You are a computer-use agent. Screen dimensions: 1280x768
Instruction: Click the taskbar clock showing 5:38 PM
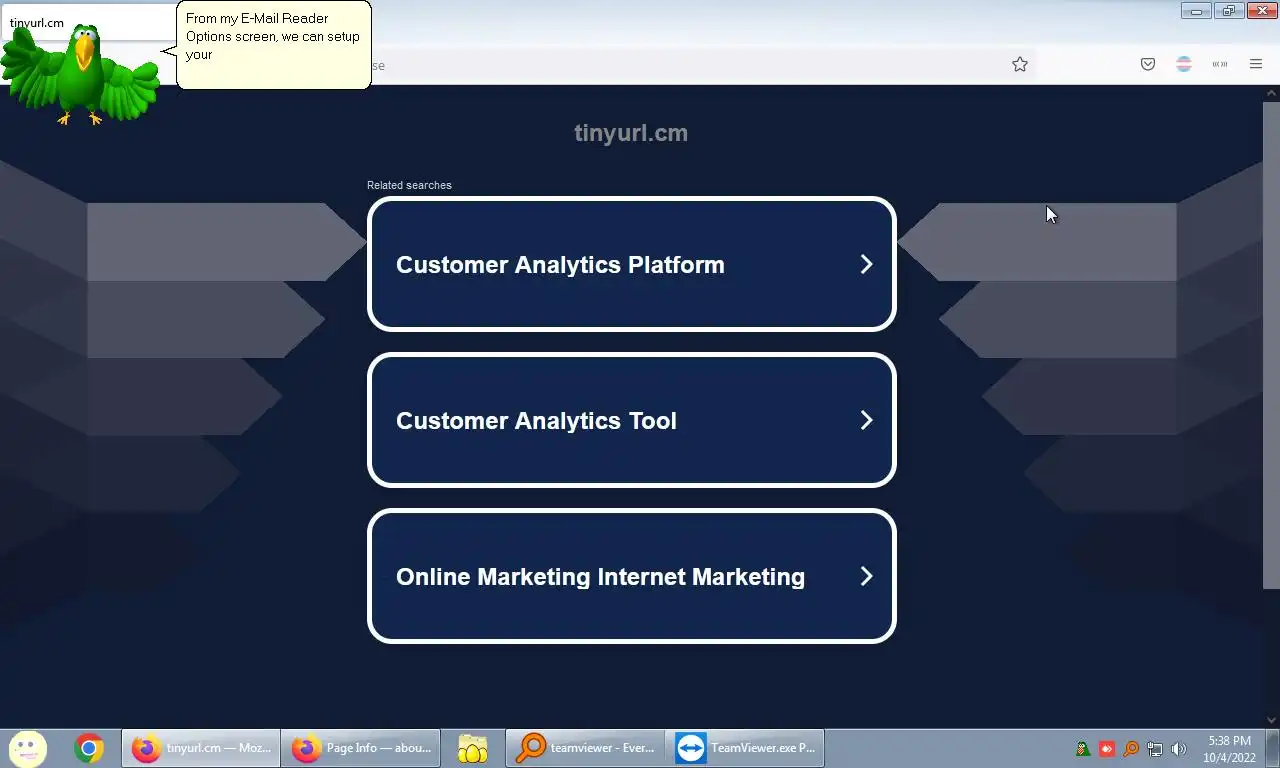coord(1229,749)
